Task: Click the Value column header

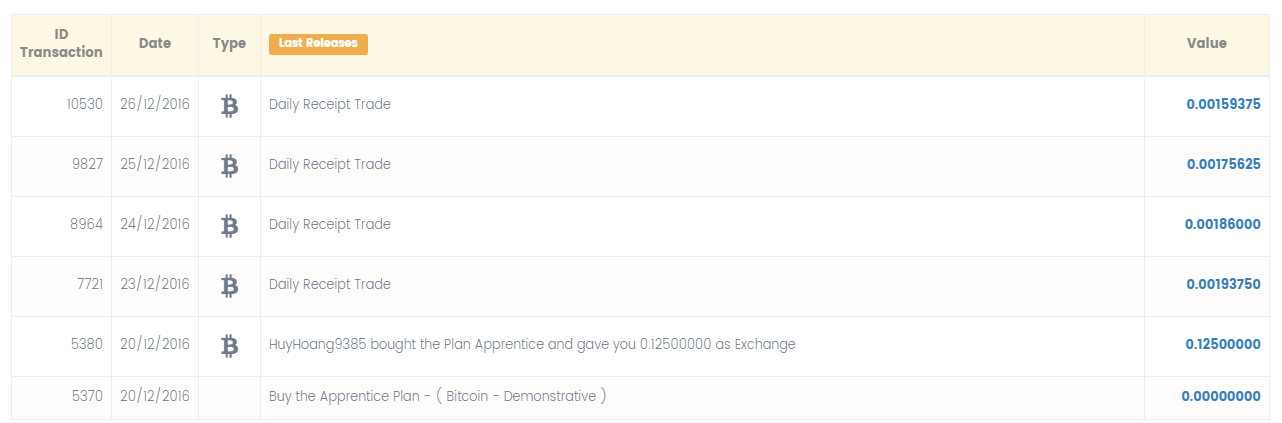Action: (1206, 44)
